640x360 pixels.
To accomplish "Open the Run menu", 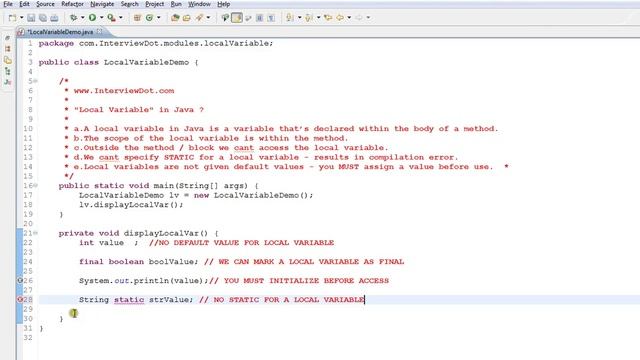I will pos(176,4).
